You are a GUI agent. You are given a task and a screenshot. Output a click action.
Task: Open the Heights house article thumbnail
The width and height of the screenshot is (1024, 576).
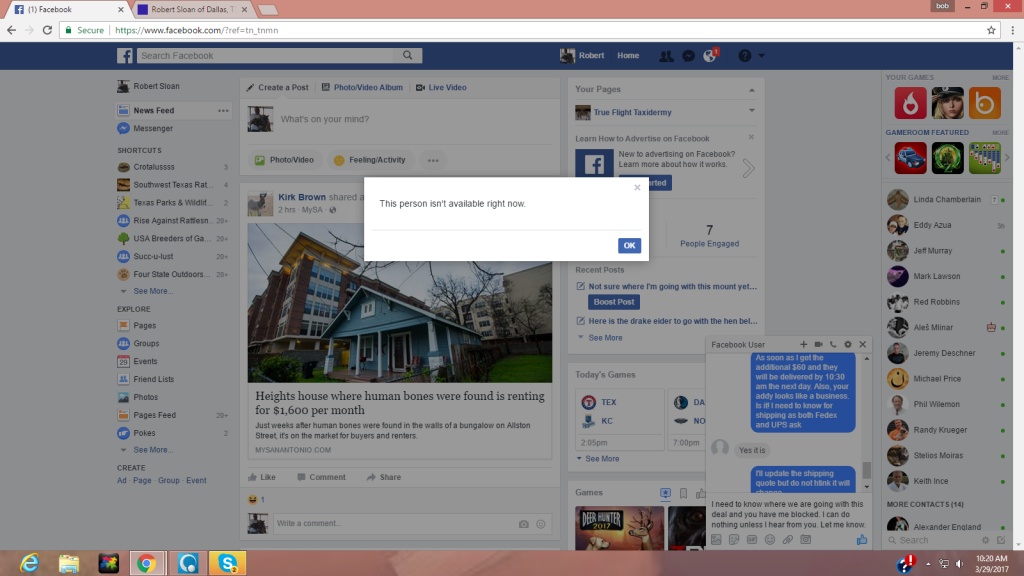coord(400,303)
